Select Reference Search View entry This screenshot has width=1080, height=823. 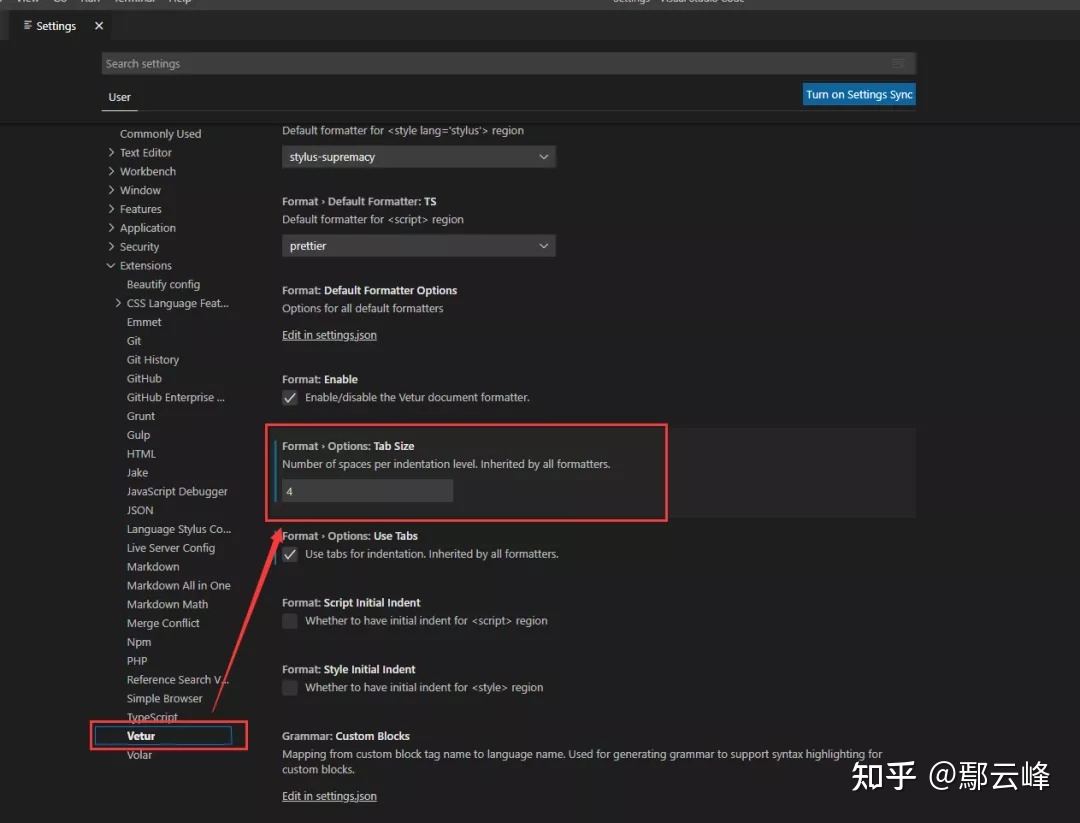178,679
